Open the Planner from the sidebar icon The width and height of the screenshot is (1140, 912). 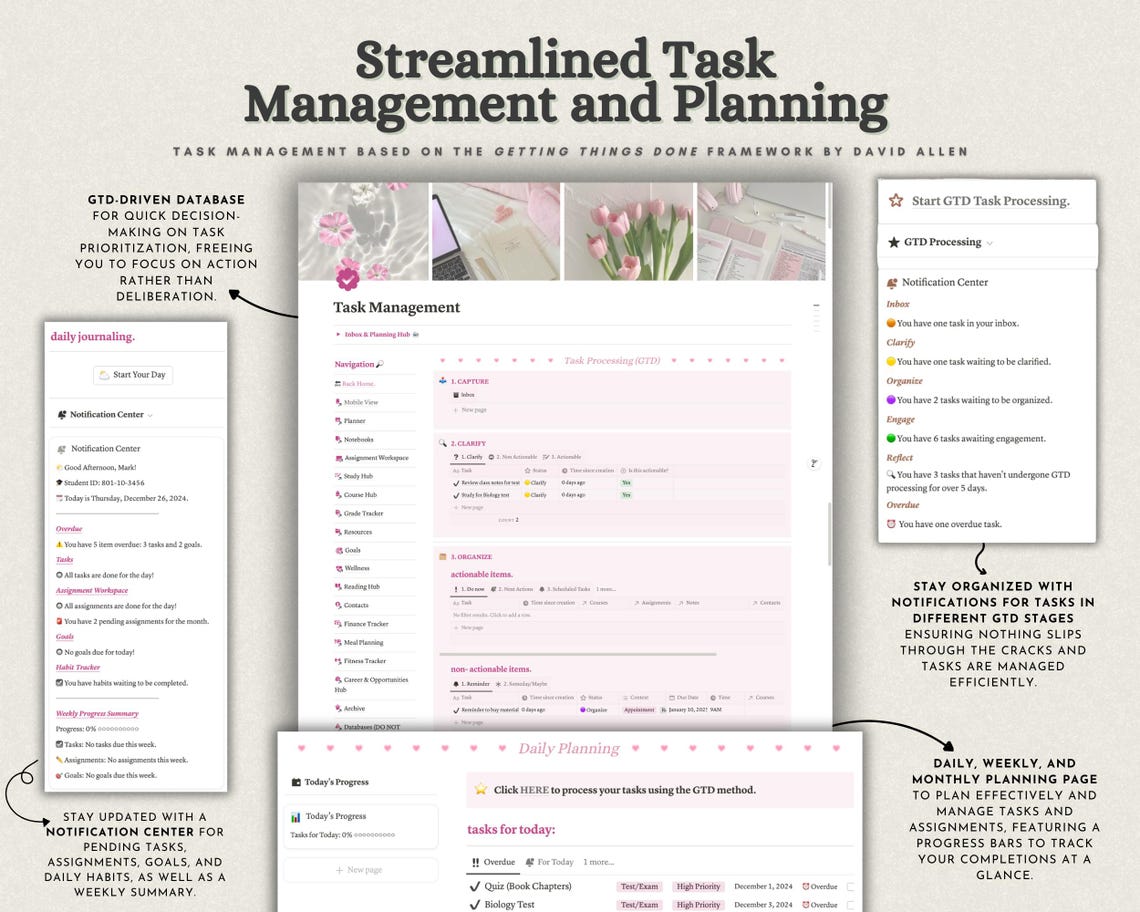[338, 421]
